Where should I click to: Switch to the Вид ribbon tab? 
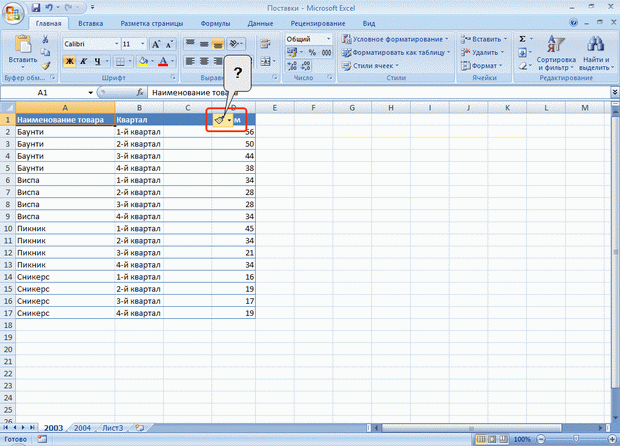point(369,23)
